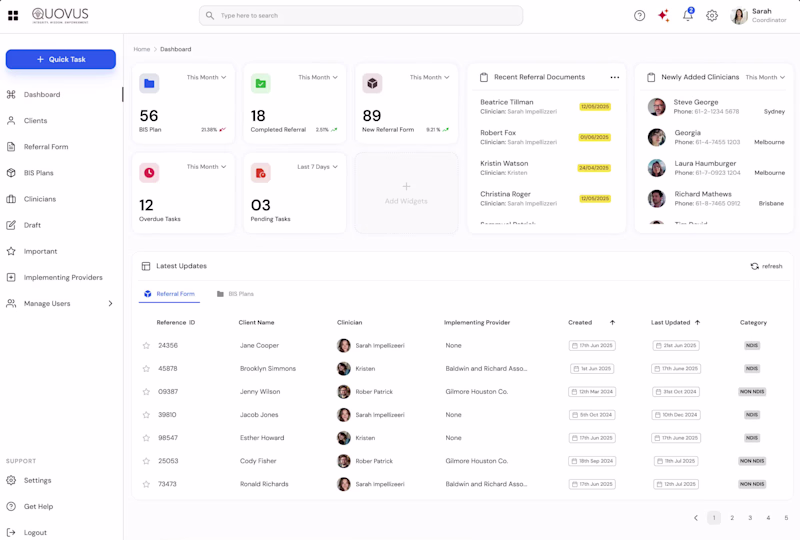Click the Clinicians briefcase icon
Image resolution: width=800 pixels, height=540 pixels.
click(11, 199)
